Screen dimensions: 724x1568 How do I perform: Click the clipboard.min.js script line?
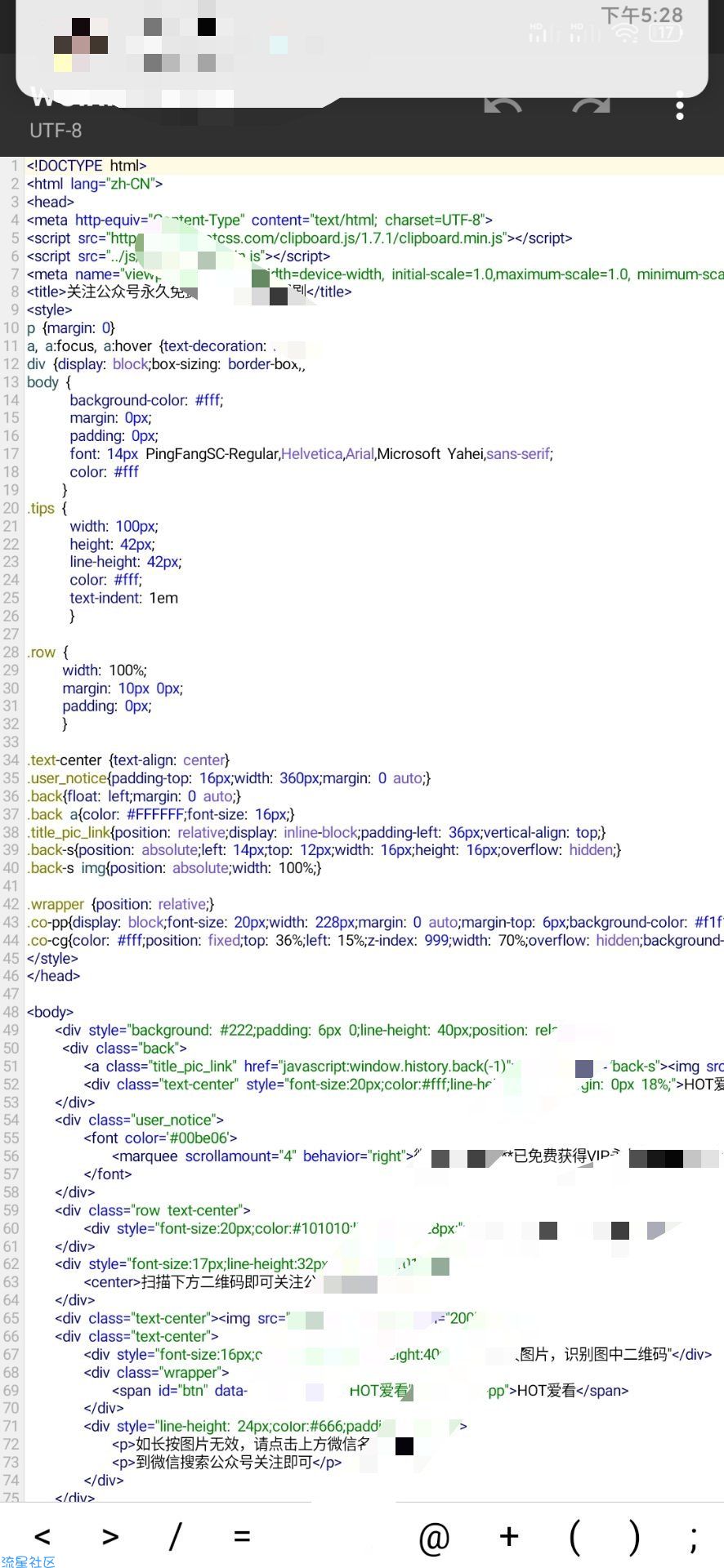point(299,238)
